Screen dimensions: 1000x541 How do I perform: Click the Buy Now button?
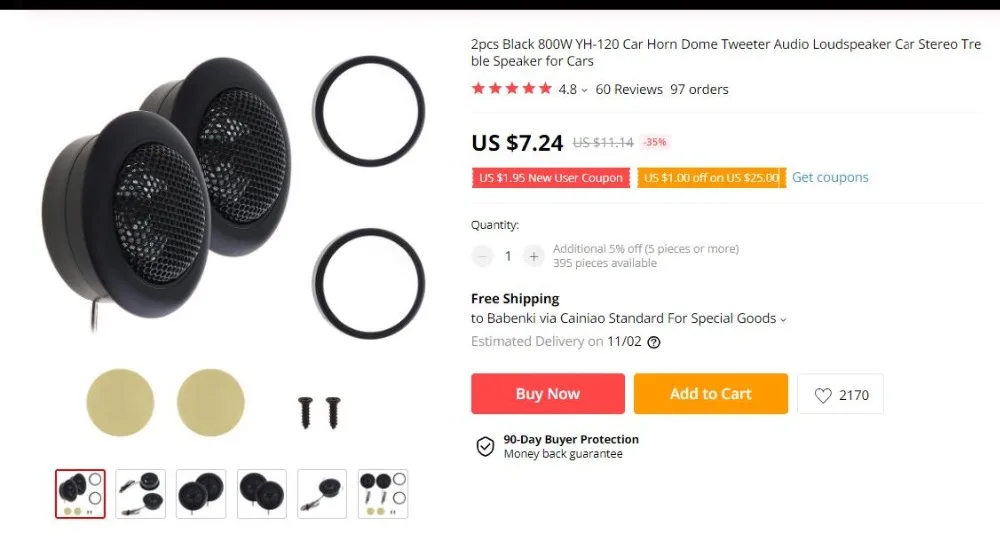548,394
